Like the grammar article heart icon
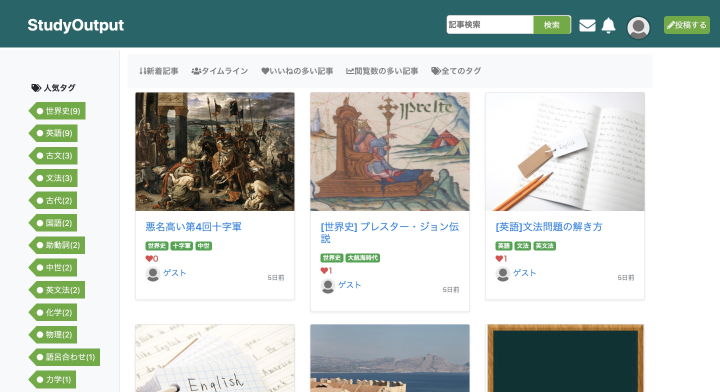 (x=499, y=259)
